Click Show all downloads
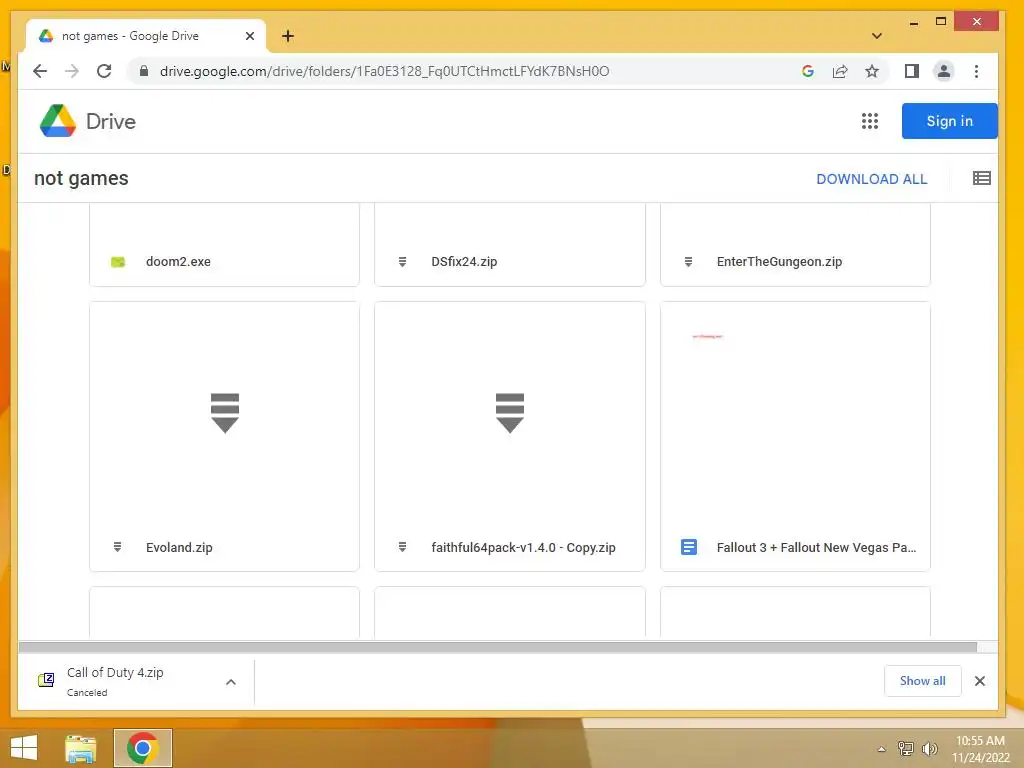The image size is (1024, 768). pyautogui.click(x=922, y=681)
